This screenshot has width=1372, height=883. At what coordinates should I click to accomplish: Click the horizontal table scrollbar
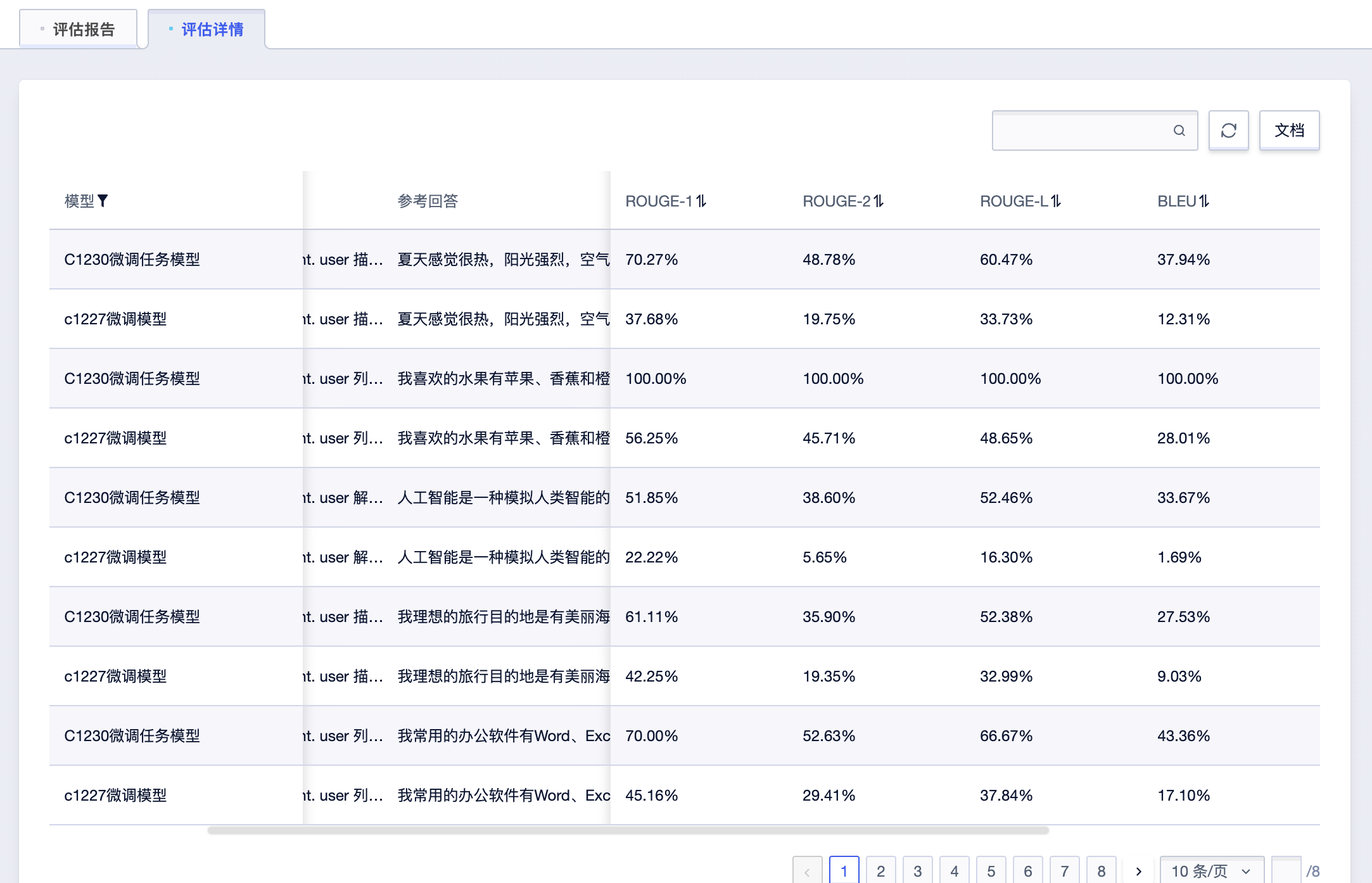pos(628,830)
